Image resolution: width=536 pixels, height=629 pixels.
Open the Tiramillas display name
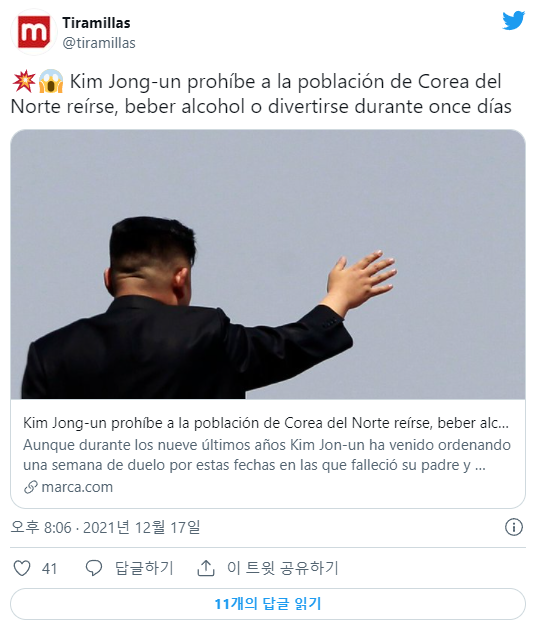(96, 23)
